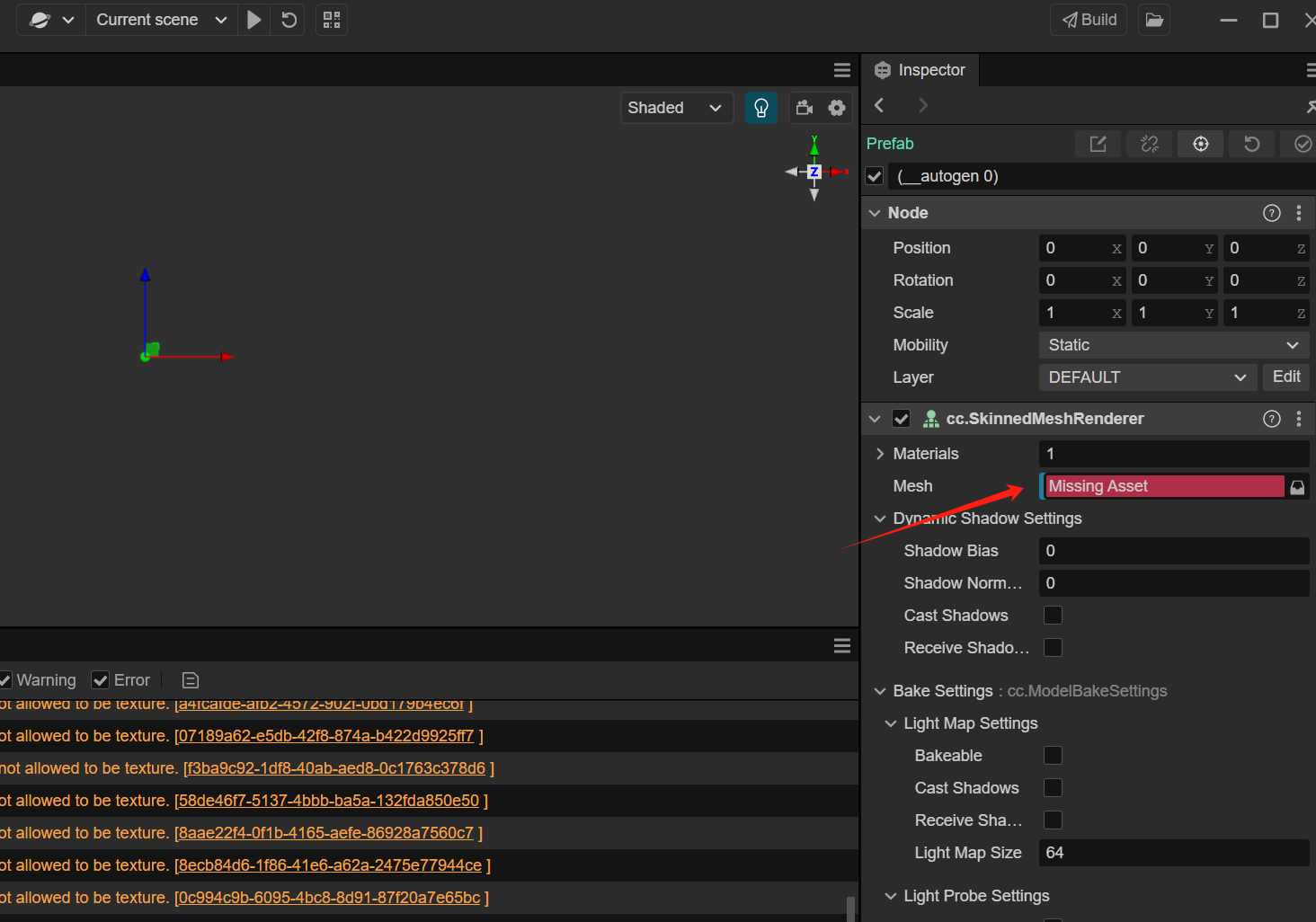Open the Node section three-dot menu
The height and width of the screenshot is (922, 1316).
1299,213
